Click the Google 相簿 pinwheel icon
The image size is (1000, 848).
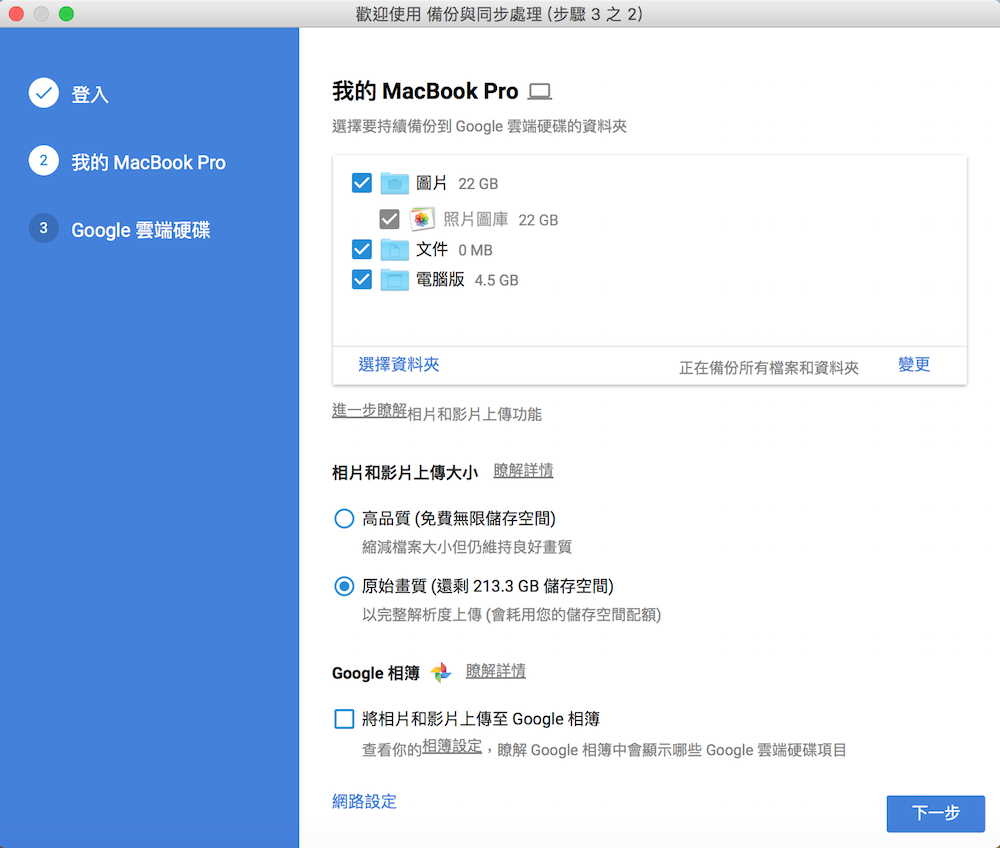pos(441,673)
